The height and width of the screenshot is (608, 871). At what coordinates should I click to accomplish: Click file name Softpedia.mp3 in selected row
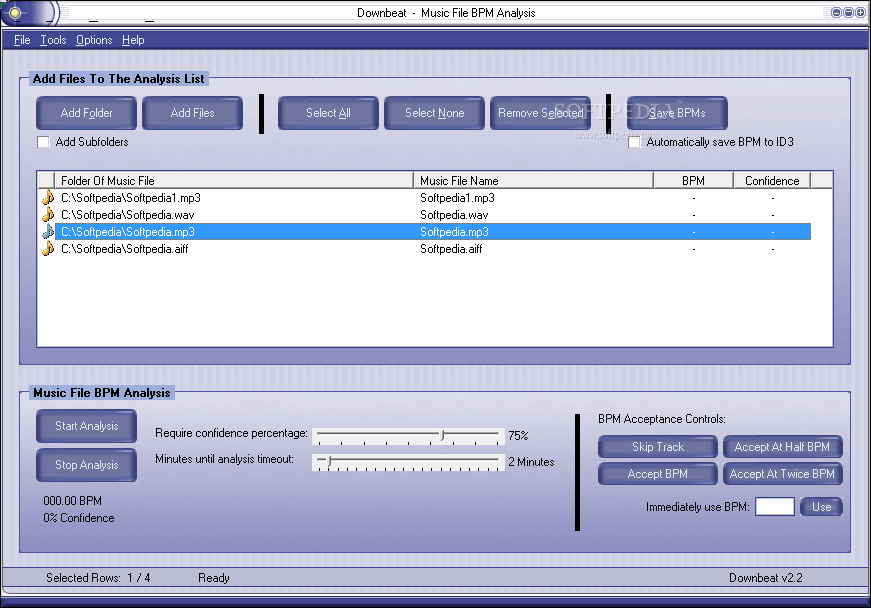coord(454,232)
